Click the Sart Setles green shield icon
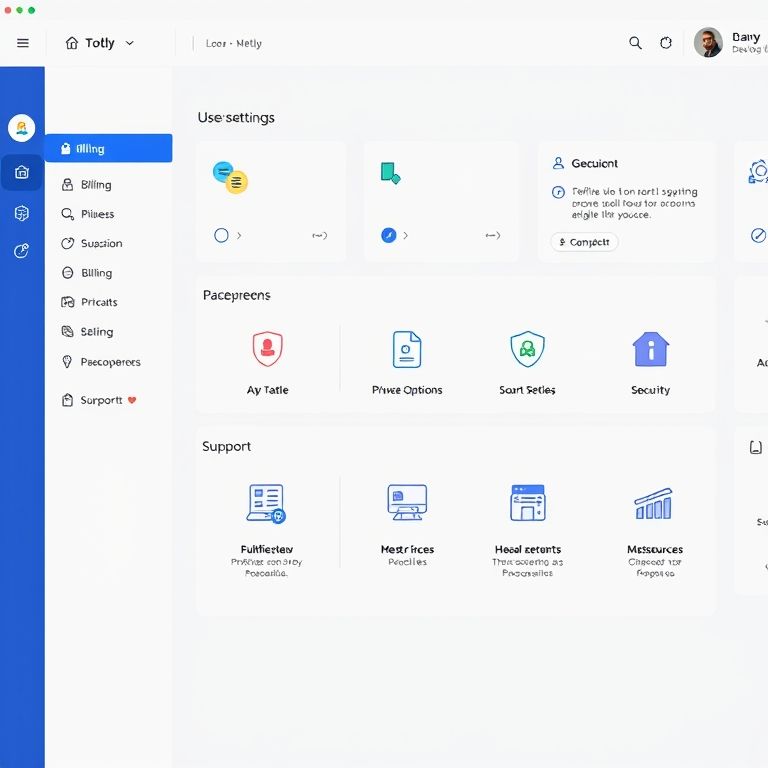The width and height of the screenshot is (768, 768). 527,349
